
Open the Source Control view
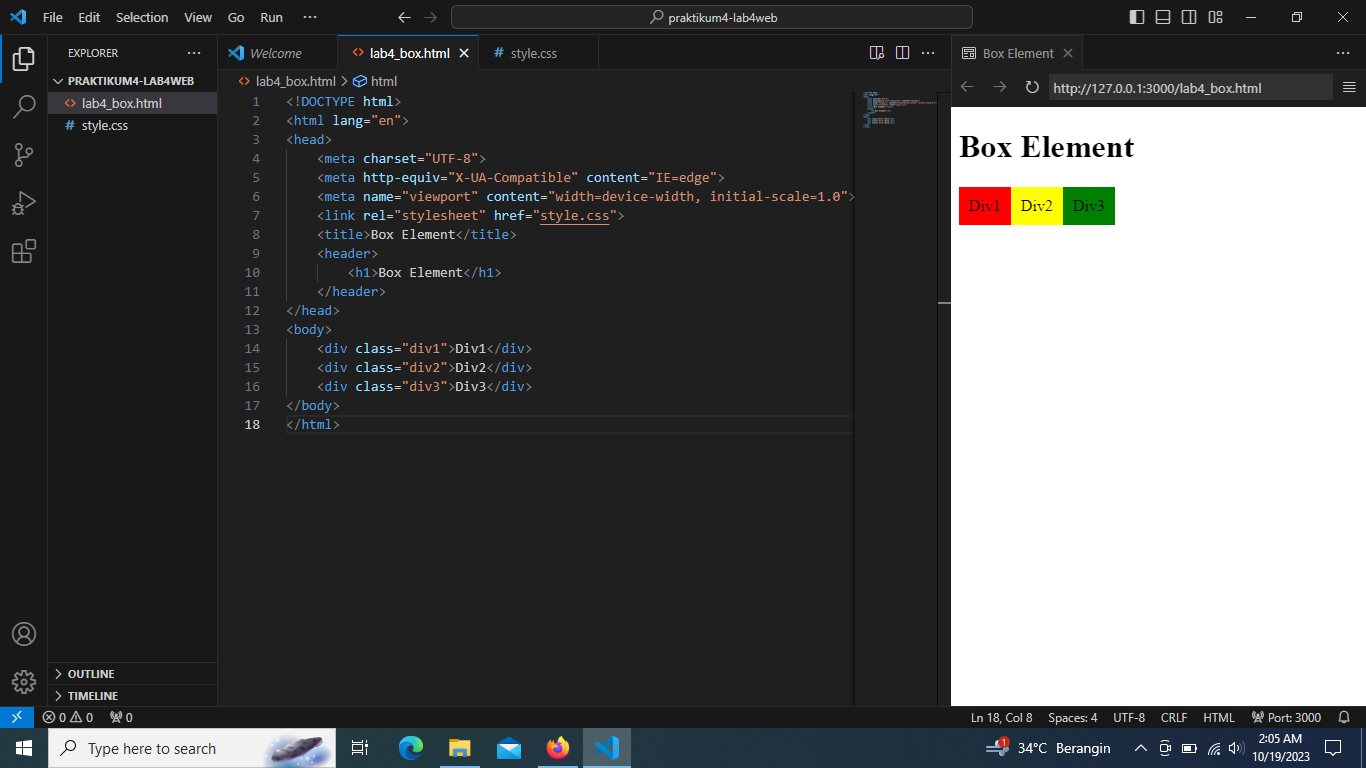click(x=24, y=155)
